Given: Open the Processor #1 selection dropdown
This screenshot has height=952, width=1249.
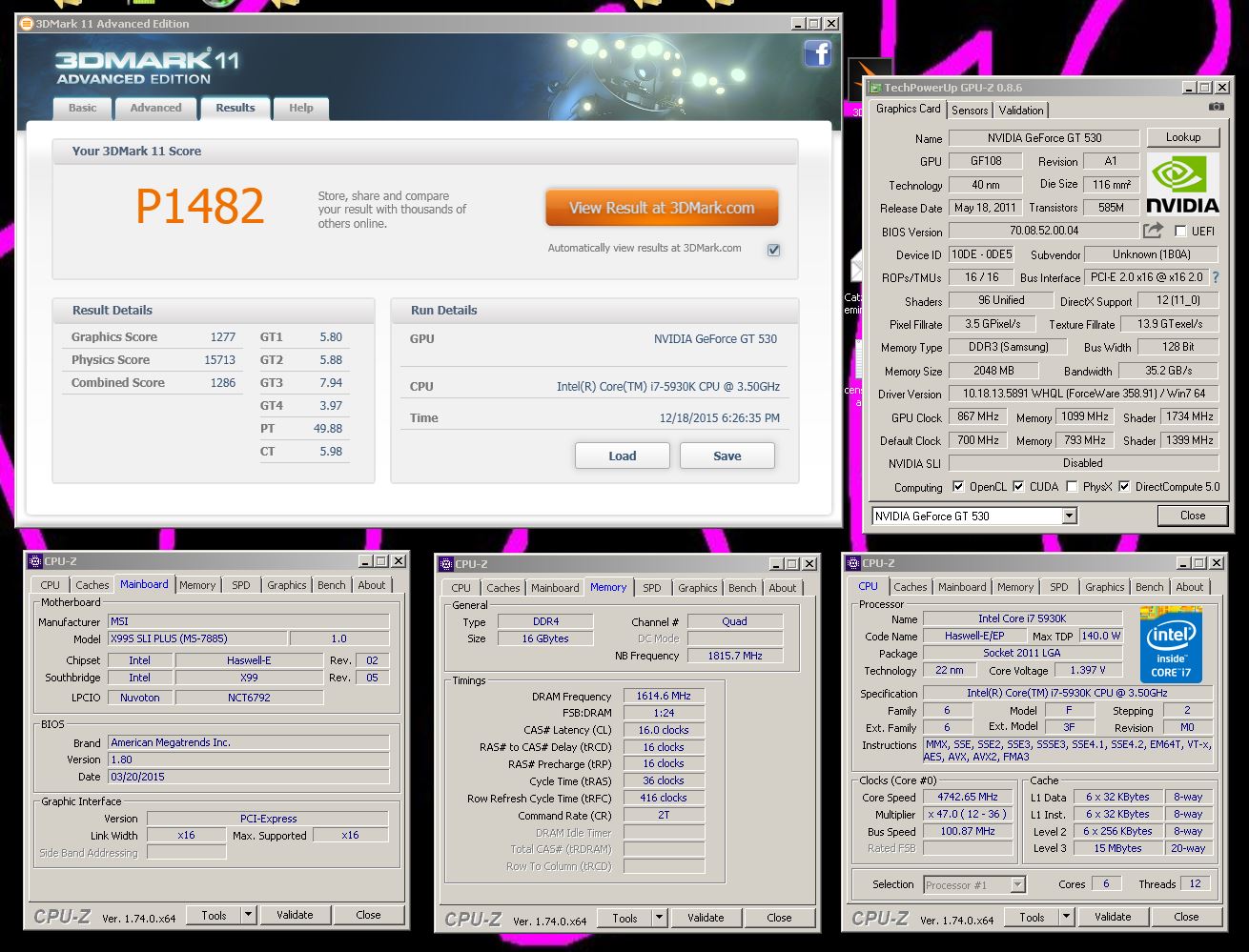Looking at the screenshot, I should pyautogui.click(x=1016, y=884).
